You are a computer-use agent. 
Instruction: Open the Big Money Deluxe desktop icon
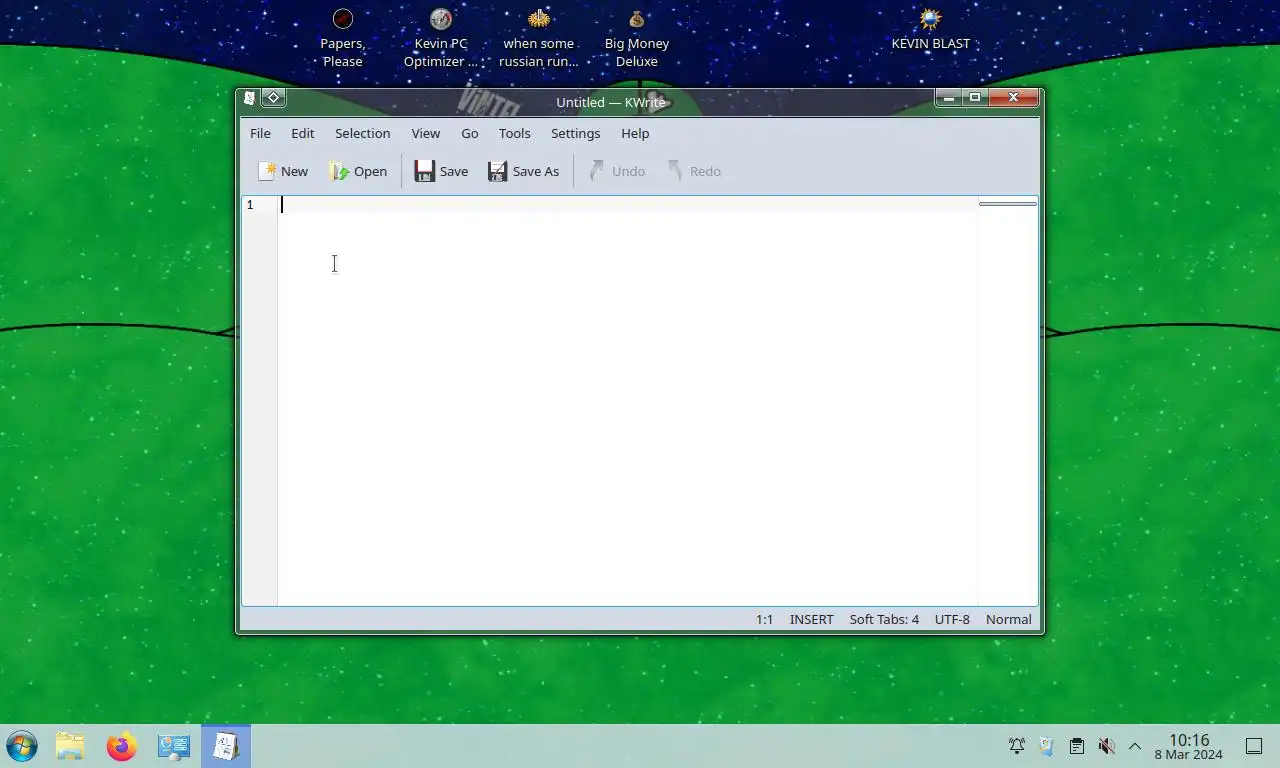[x=637, y=38]
